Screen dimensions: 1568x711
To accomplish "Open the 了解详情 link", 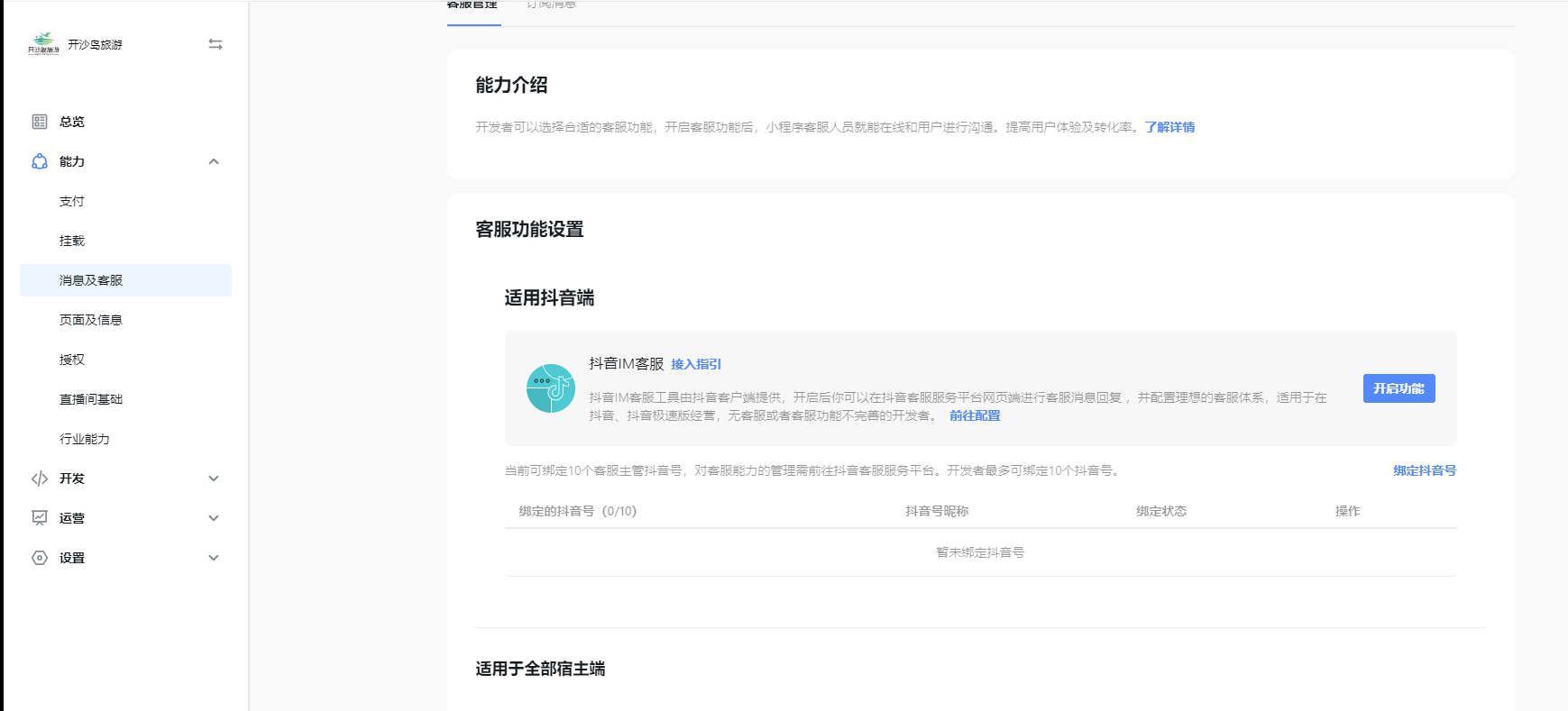I will 1169,127.
